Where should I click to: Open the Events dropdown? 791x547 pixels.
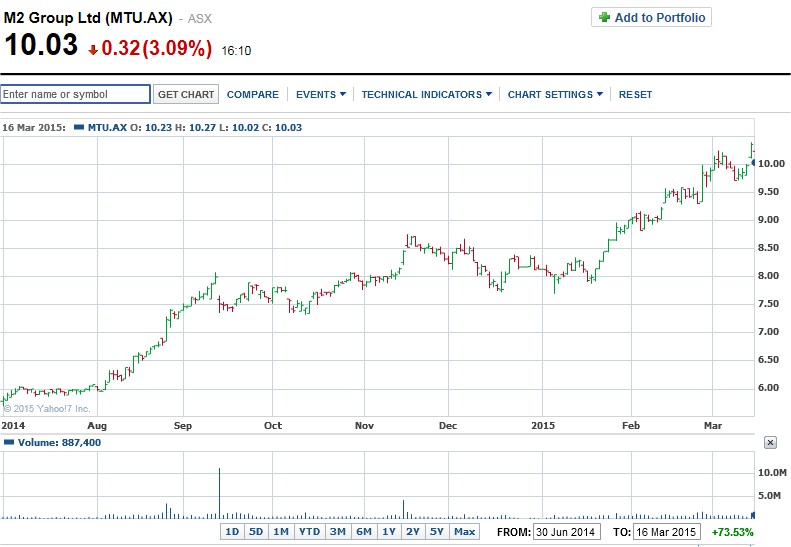pos(320,94)
